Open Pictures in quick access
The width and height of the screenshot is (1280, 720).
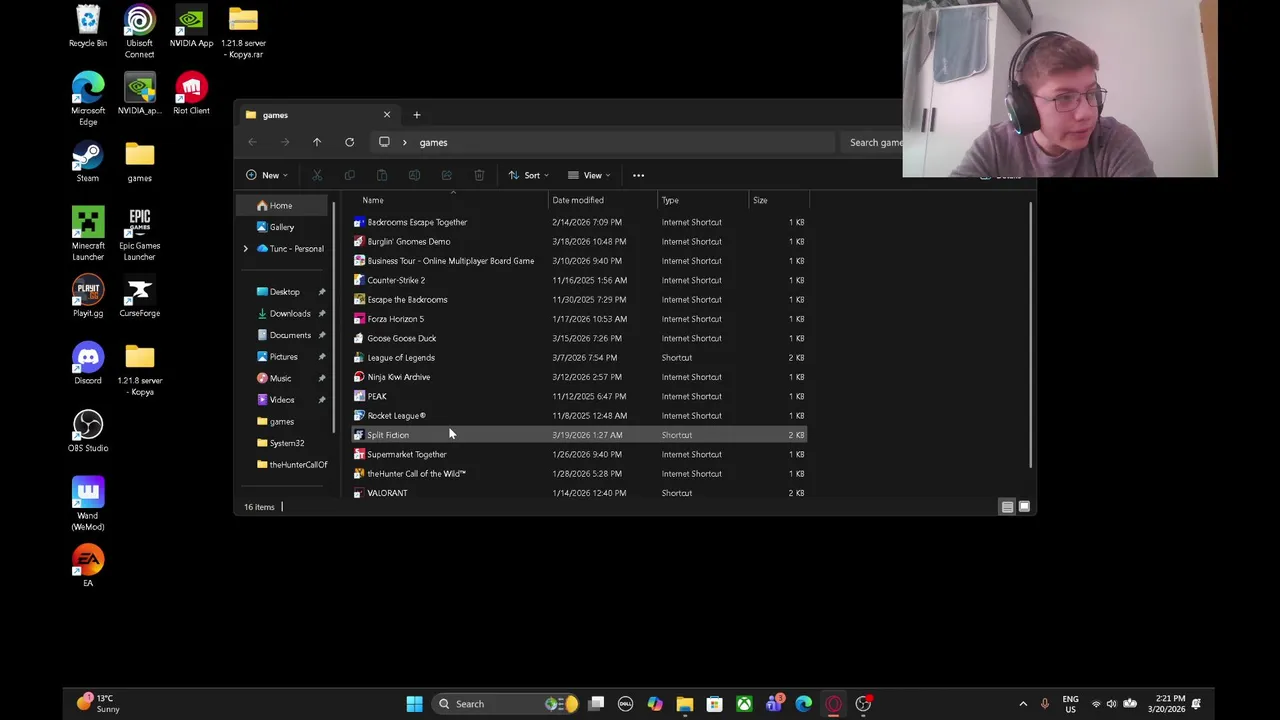(x=283, y=357)
